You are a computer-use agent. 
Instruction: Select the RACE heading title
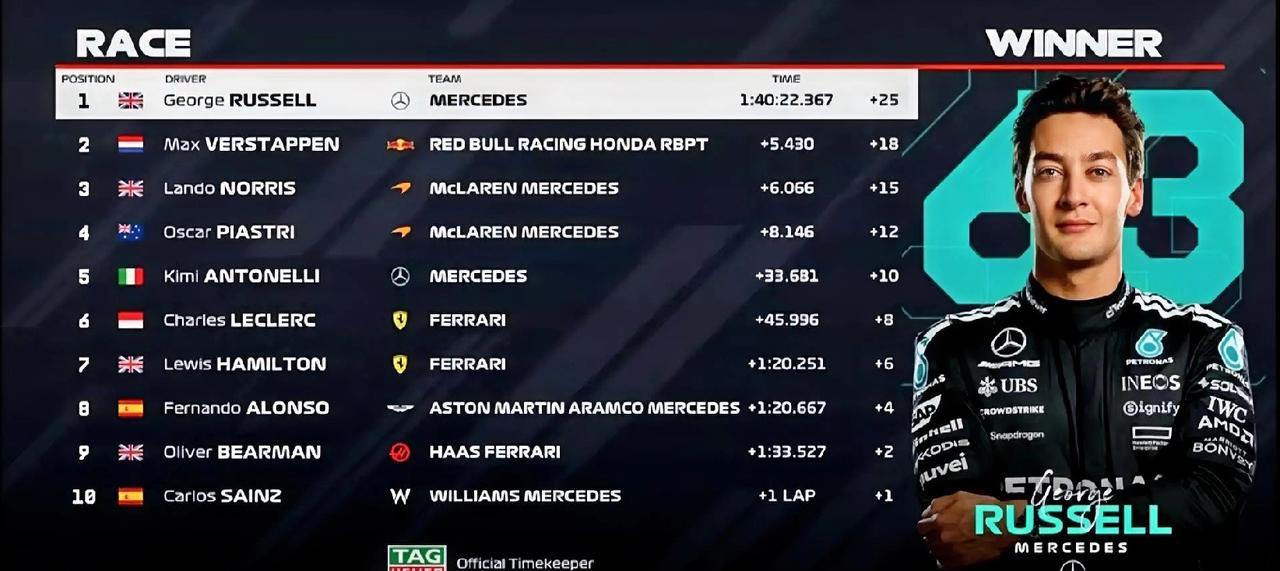pos(133,43)
